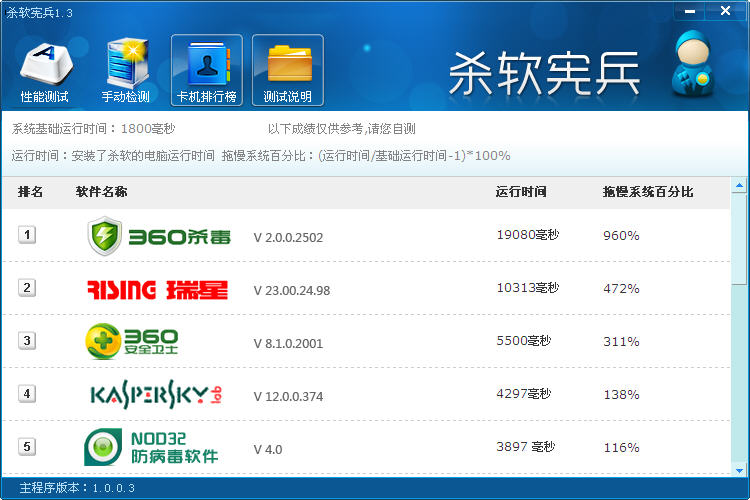This screenshot has width=750, height=500.
Task: Click the Kaspersky lab logo
Action: (156, 395)
